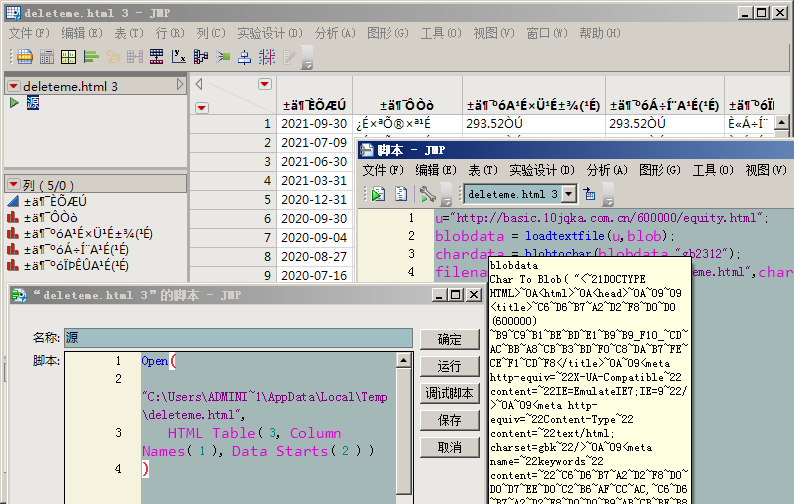Viewport: 794px width, 504px height.
Task: Open the 分析(A) menu in main window
Action: point(334,33)
